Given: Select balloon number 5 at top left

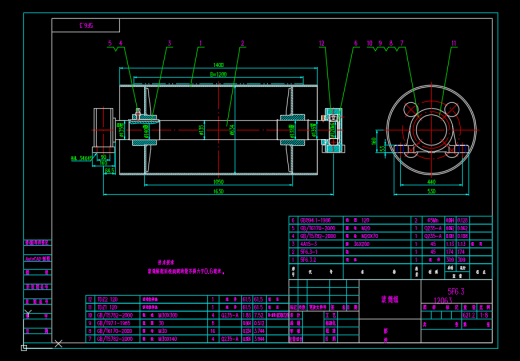Looking at the screenshot, I should 110,43.
